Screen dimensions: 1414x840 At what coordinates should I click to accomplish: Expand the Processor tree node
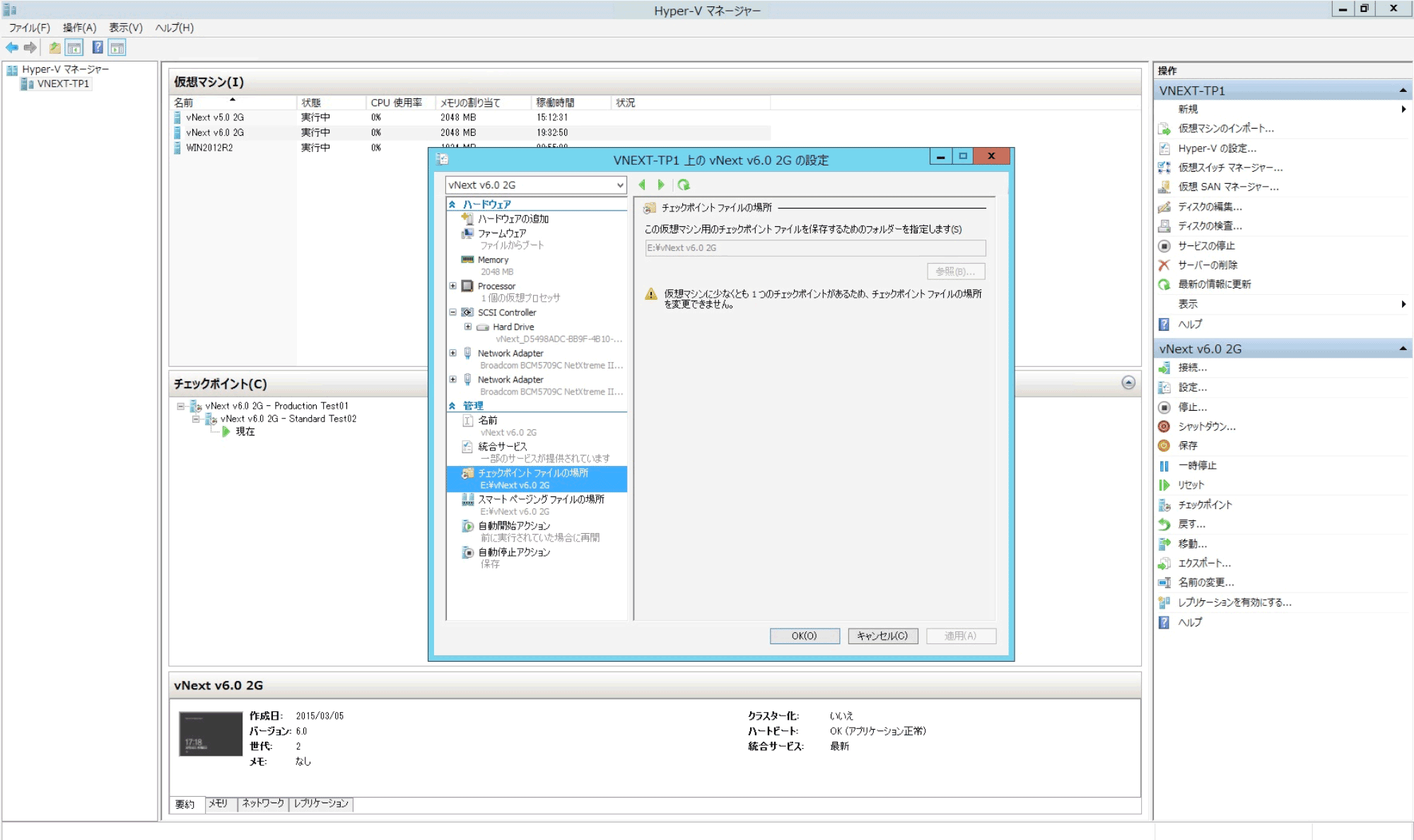[453, 286]
